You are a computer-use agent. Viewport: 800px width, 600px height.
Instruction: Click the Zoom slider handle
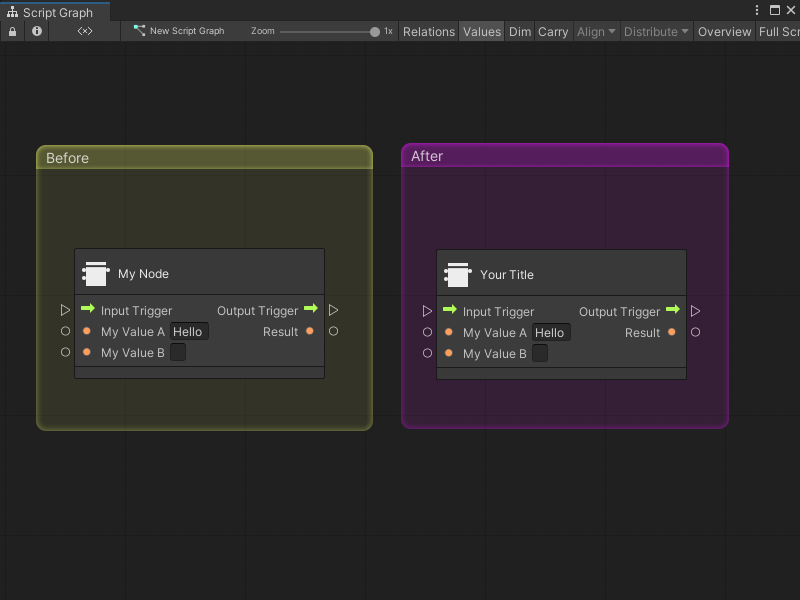[x=375, y=32]
